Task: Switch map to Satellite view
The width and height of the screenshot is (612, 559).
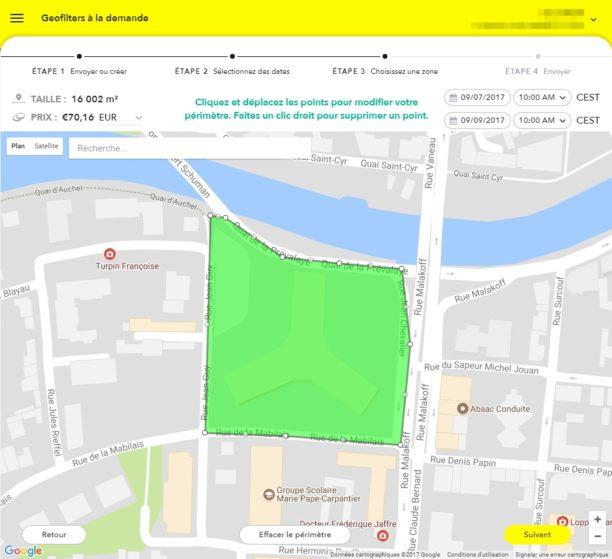Action: click(x=46, y=146)
